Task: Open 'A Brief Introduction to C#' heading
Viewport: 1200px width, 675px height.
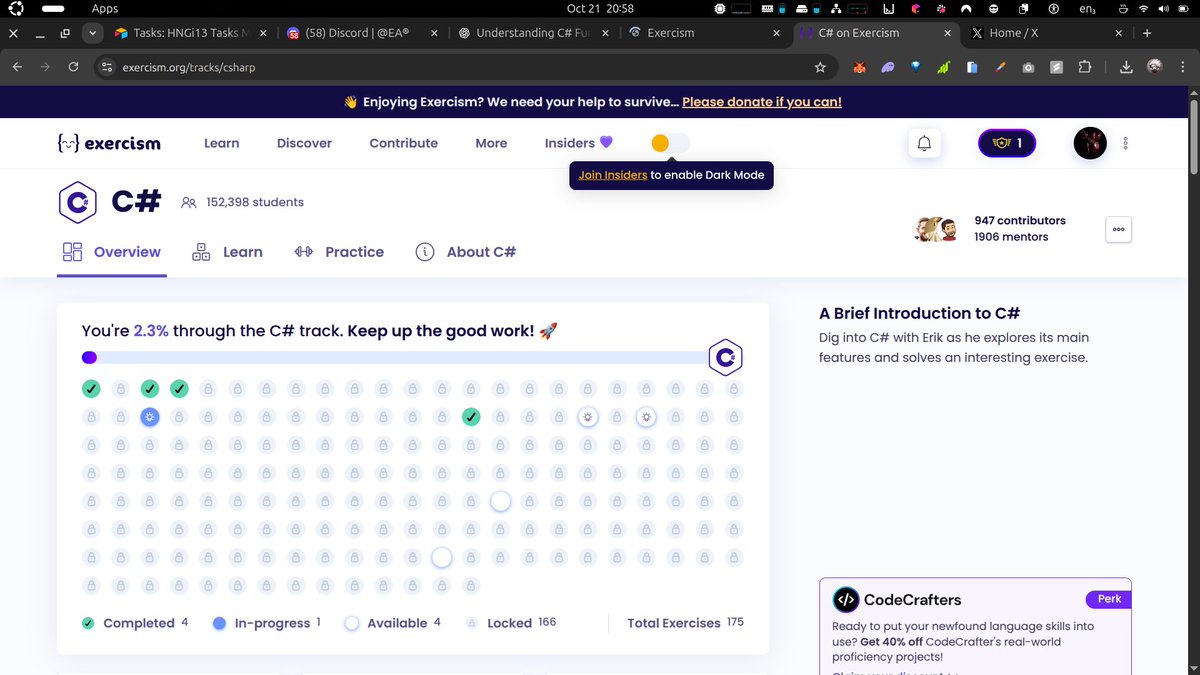Action: click(920, 314)
